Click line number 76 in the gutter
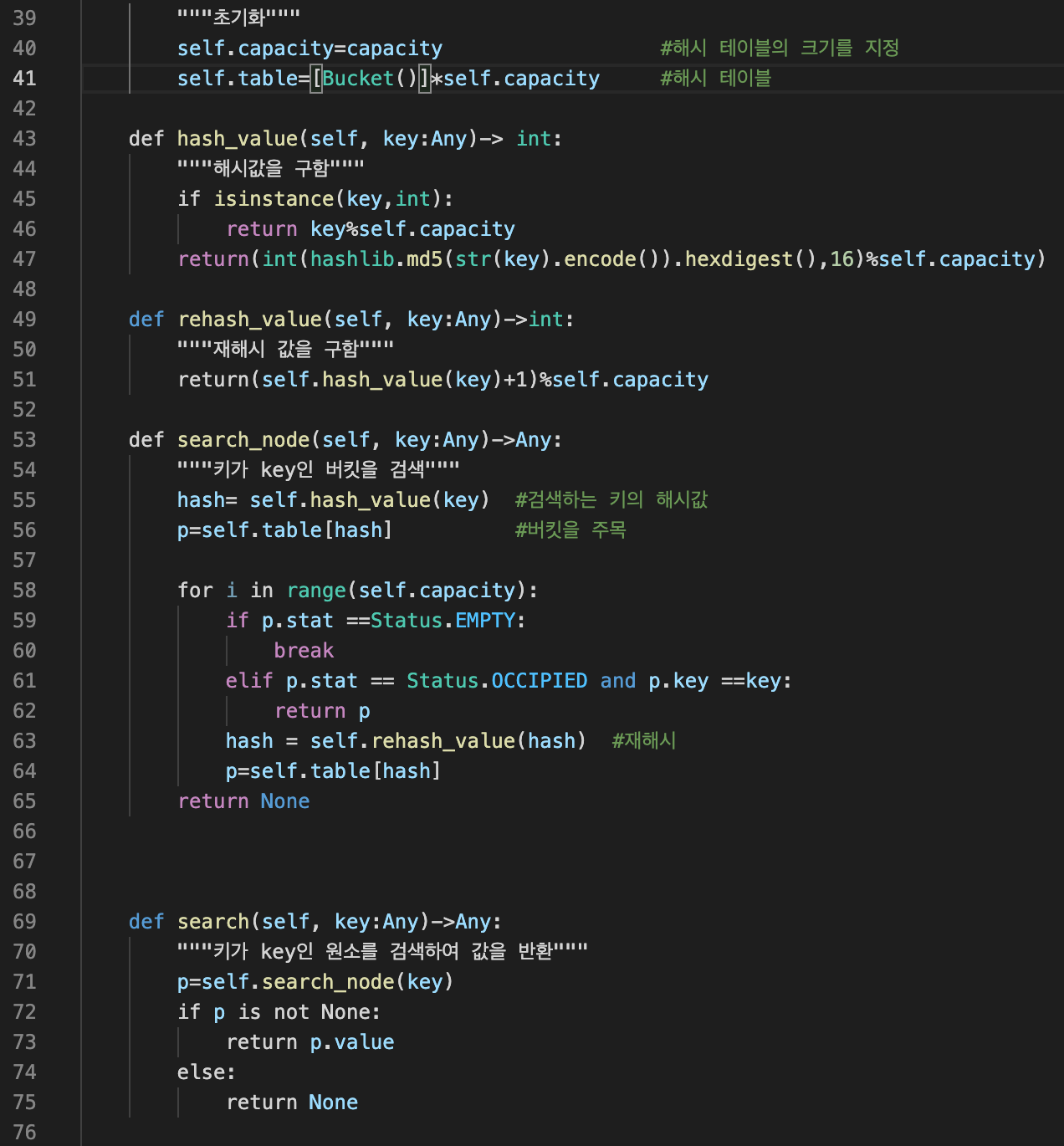Screen dimensions: 1064x1146 (24, 1133)
